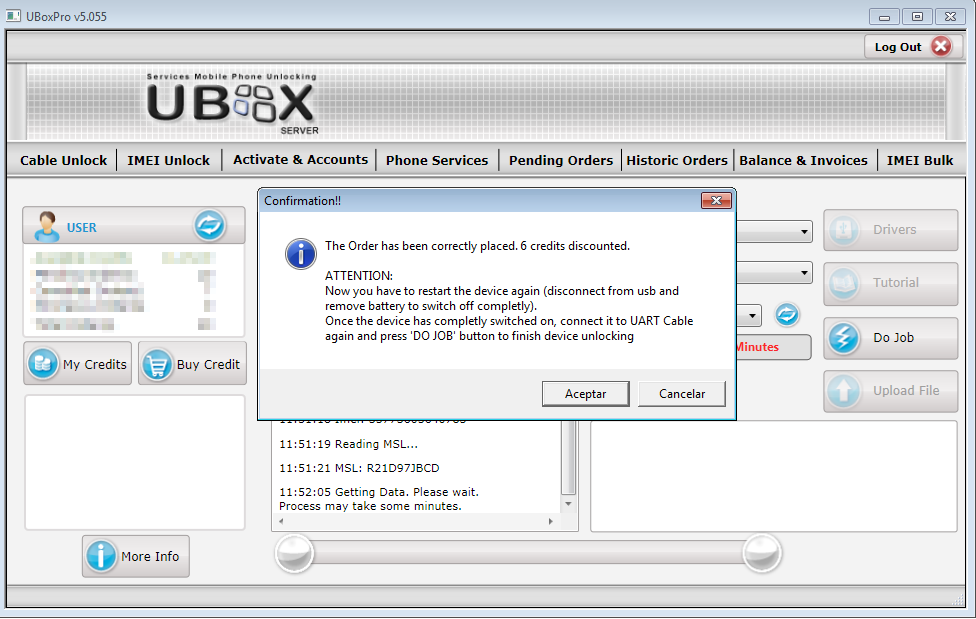The image size is (976, 619).
Task: Click the More Info icon
Action: (x=100, y=556)
